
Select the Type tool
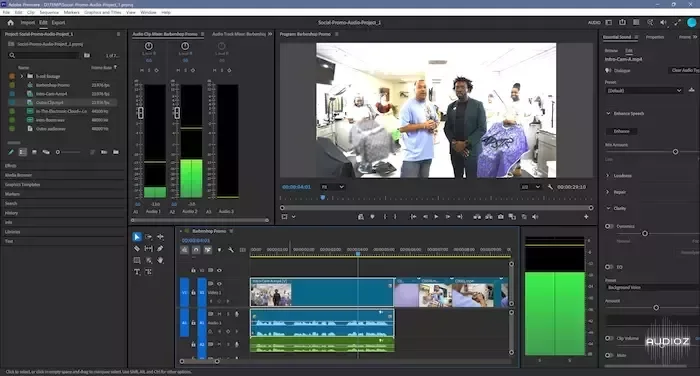pyautogui.click(x=137, y=272)
